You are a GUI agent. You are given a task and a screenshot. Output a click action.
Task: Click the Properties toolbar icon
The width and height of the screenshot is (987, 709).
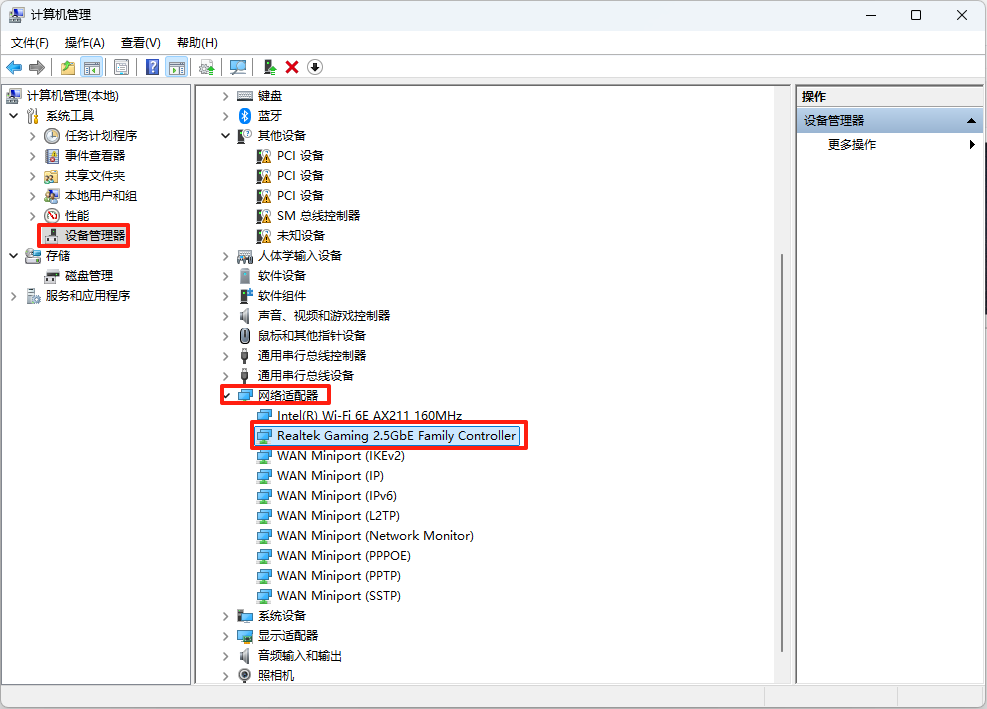121,67
